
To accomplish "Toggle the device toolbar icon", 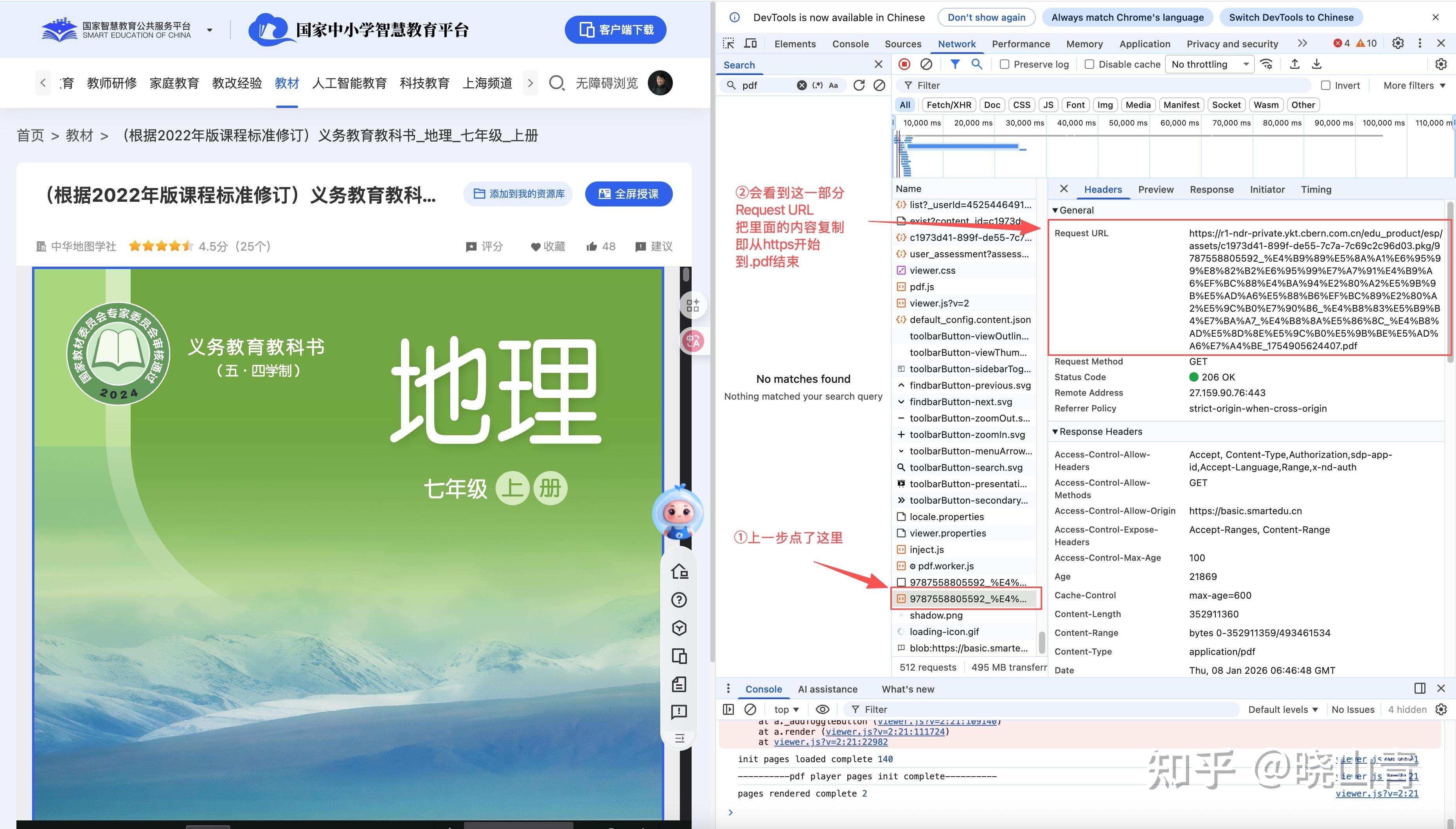I will (751, 43).
